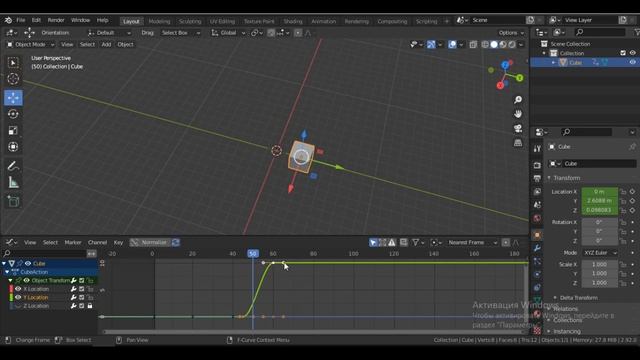Switch to the Animation workspace tab
The width and height of the screenshot is (640, 360).
coord(323,21)
